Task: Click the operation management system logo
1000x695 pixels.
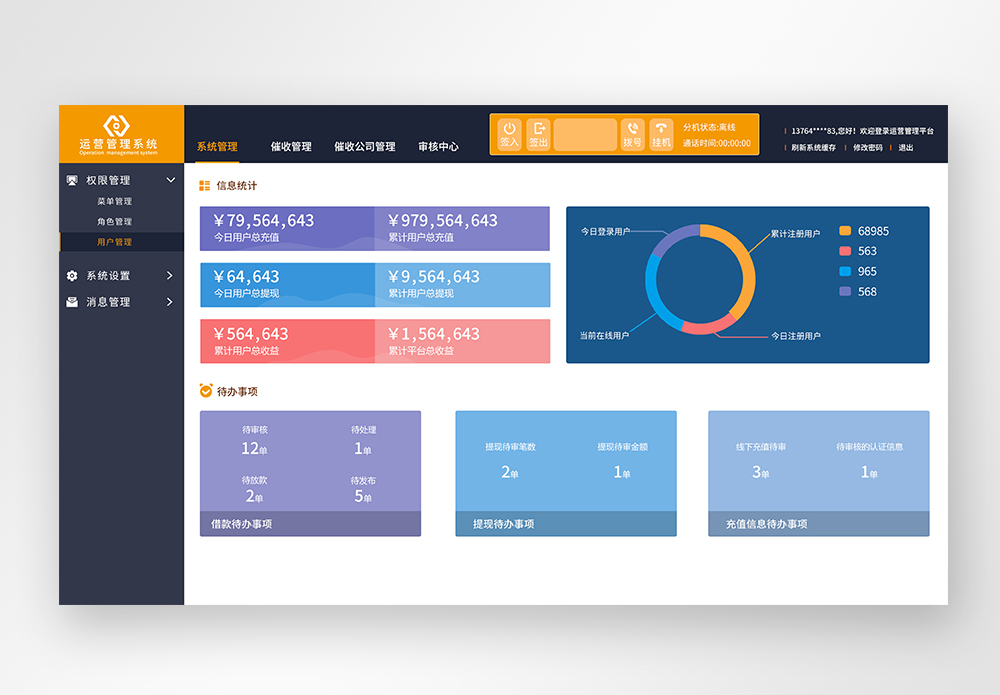Action: pyautogui.click(x=118, y=125)
